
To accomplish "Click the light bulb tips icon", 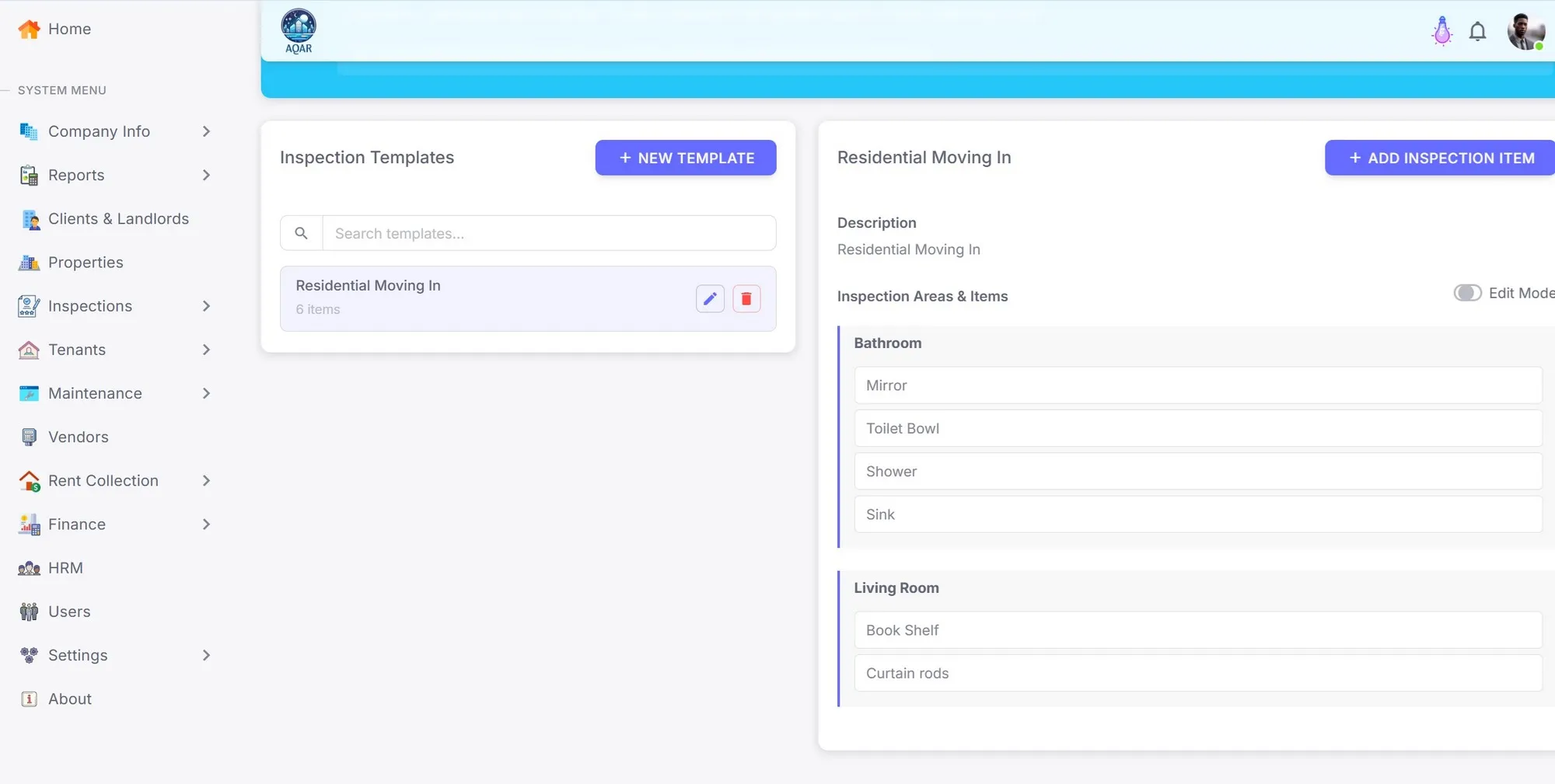I will point(1441,31).
